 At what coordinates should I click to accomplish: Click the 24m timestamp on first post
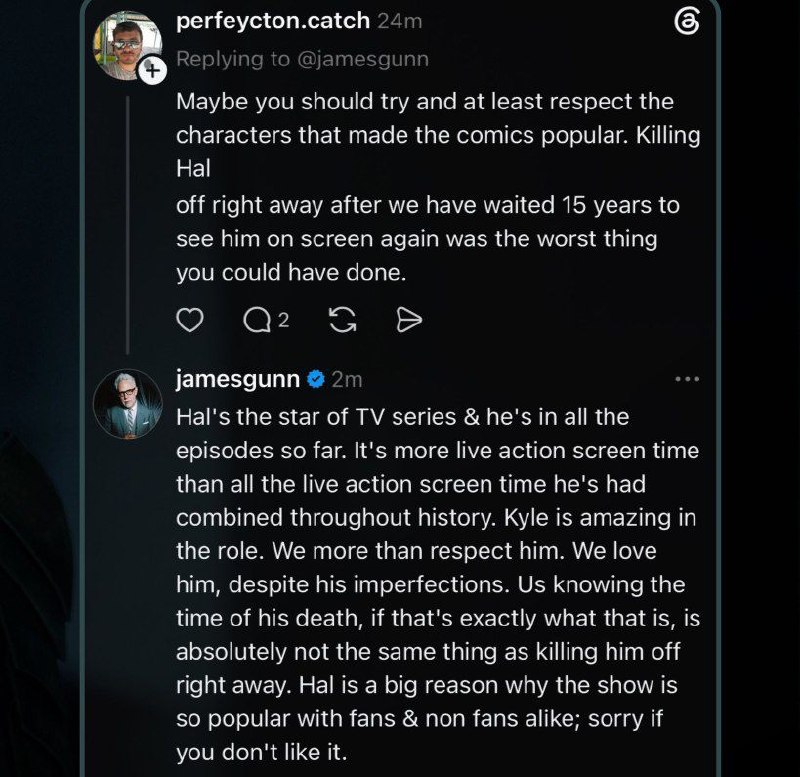[399, 21]
